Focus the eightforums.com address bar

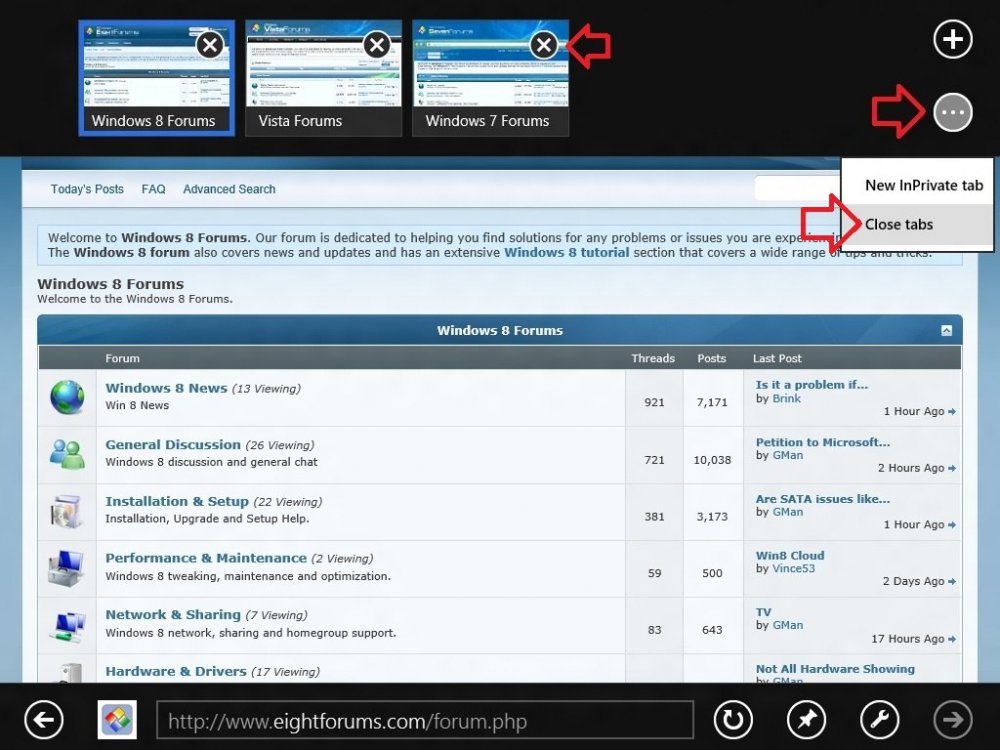[x=425, y=720]
